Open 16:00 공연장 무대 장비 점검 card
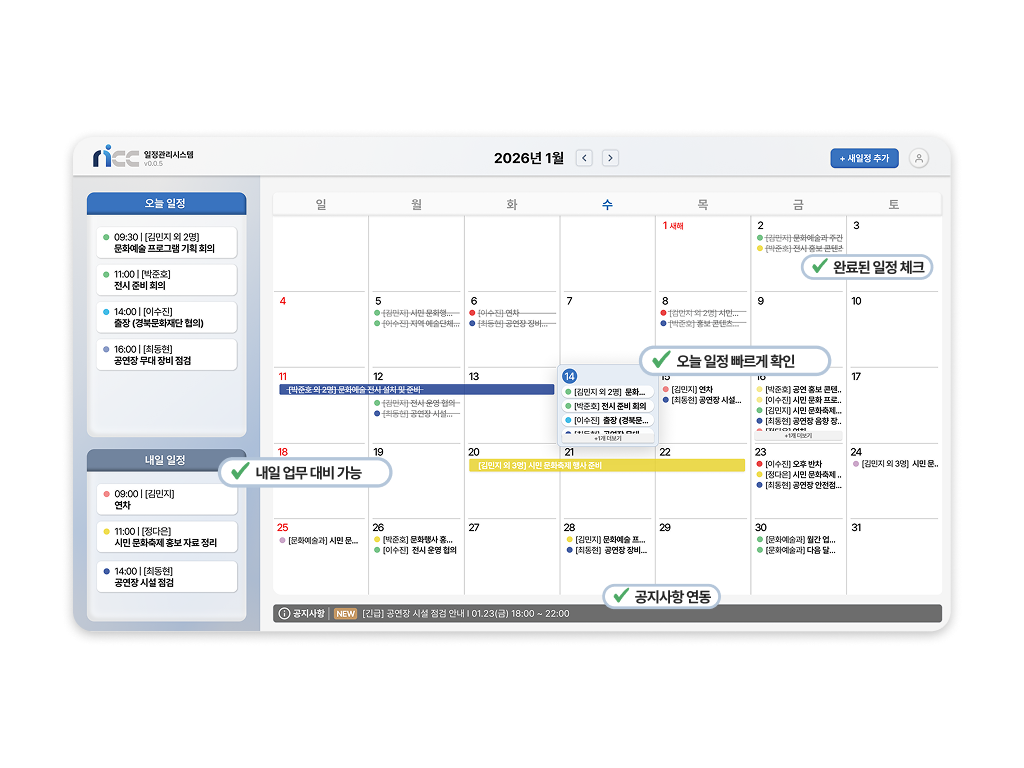The height and width of the screenshot is (768, 1024). pyautogui.click(x=167, y=355)
